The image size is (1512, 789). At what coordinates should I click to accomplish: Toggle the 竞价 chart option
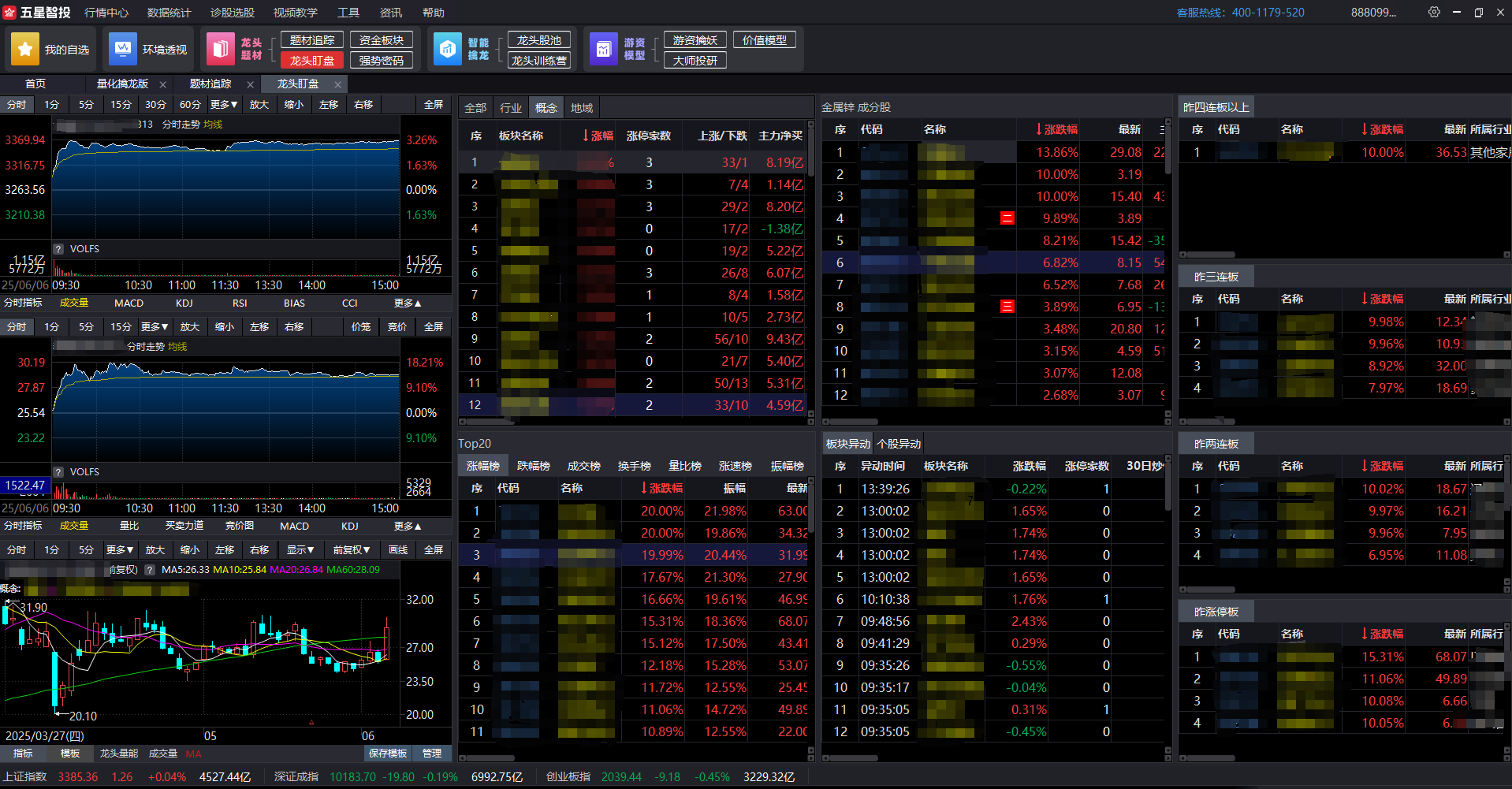pyautogui.click(x=397, y=327)
